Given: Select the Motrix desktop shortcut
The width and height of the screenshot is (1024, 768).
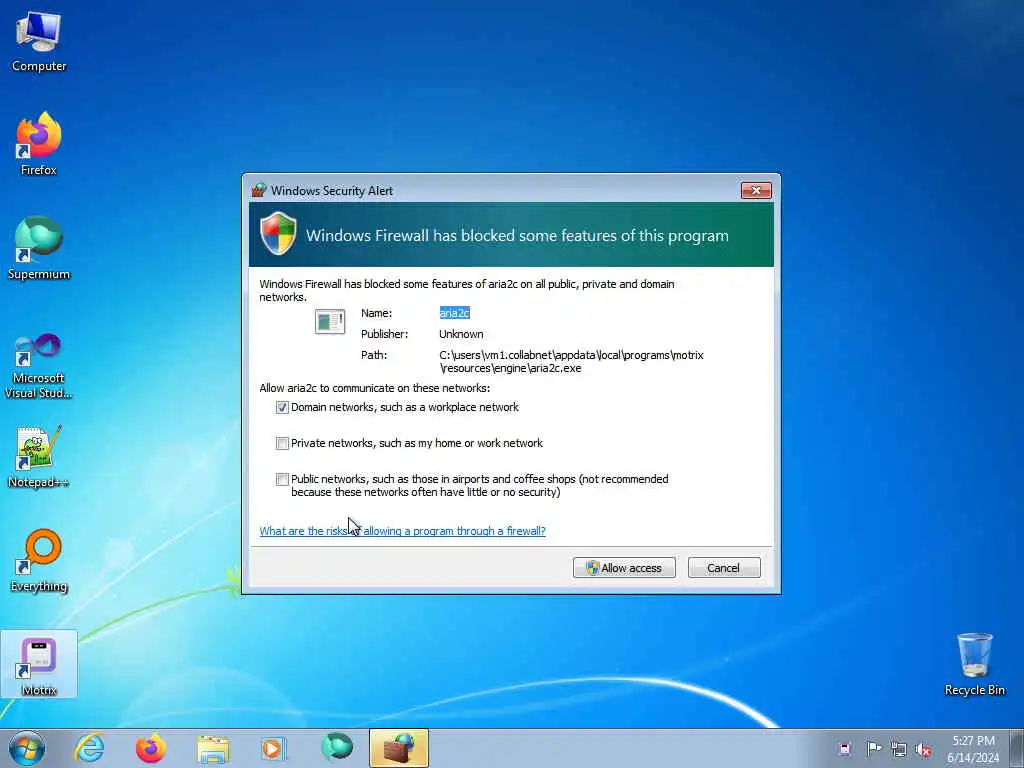Looking at the screenshot, I should coord(39,665).
